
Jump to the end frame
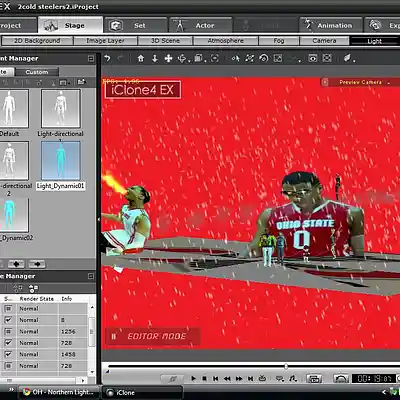pyautogui.click(x=250, y=378)
